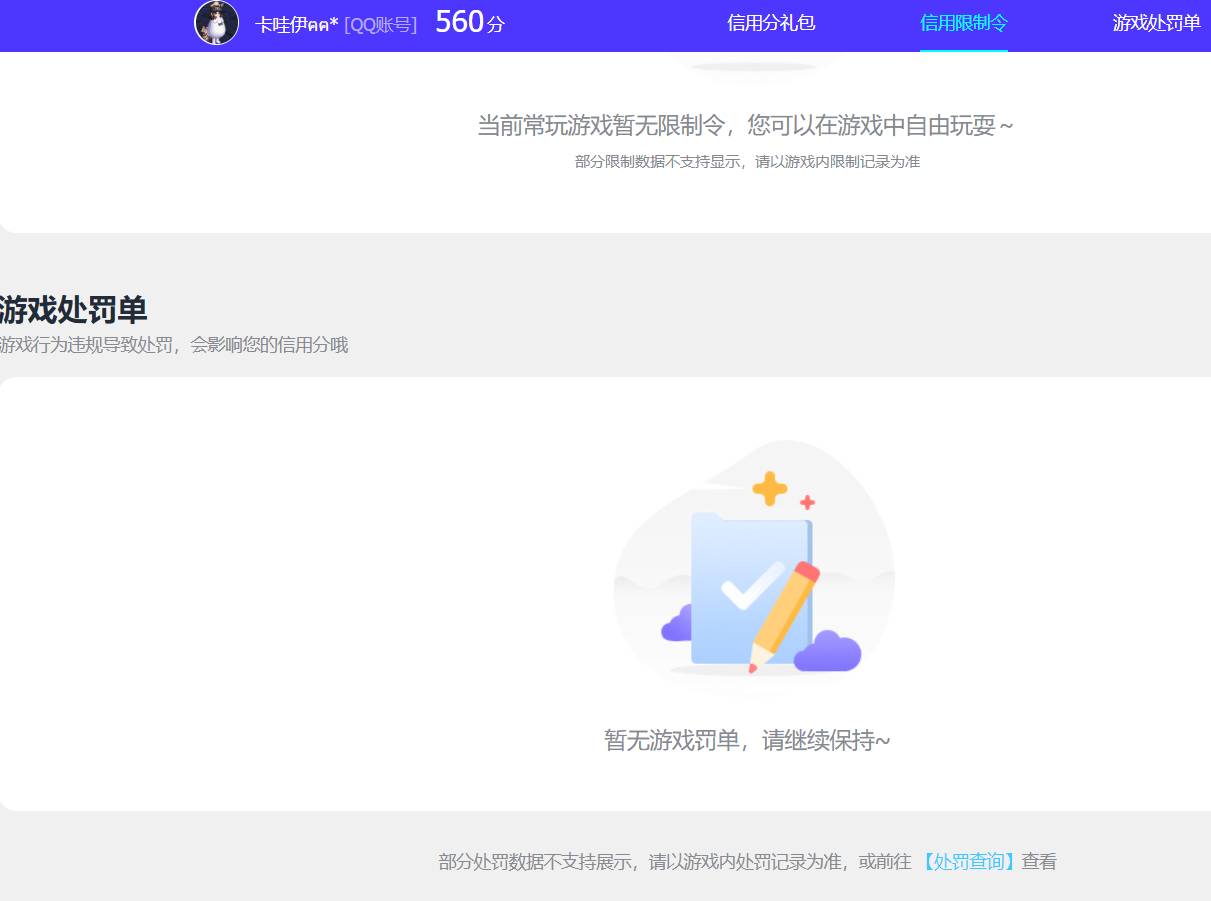Click the left purple cloud icon
Image resolution: width=1211 pixels, height=901 pixels.
[x=676, y=625]
